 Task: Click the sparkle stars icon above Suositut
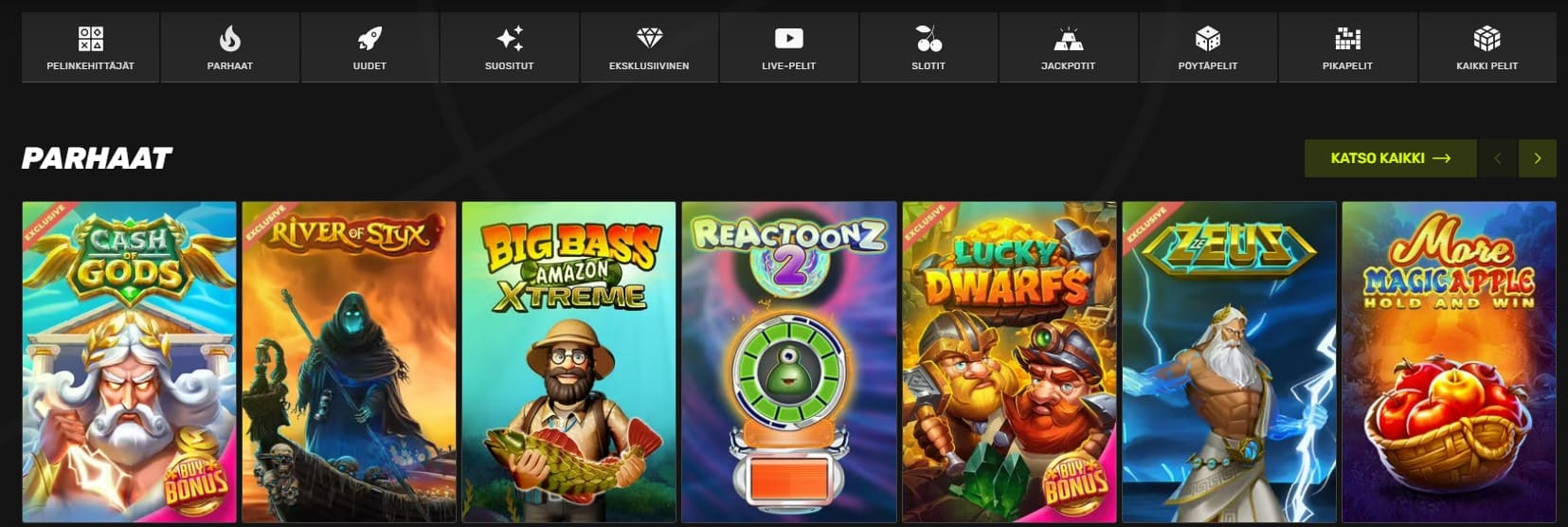point(510,39)
